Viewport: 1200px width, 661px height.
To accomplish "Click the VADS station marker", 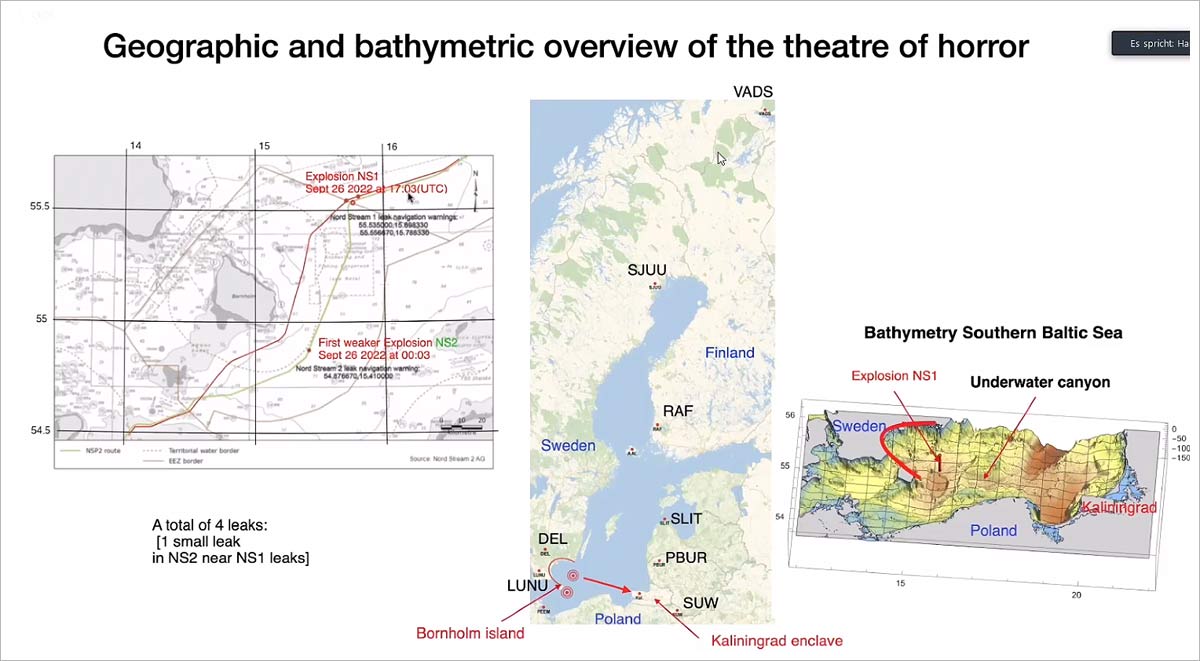I will coord(763,113).
